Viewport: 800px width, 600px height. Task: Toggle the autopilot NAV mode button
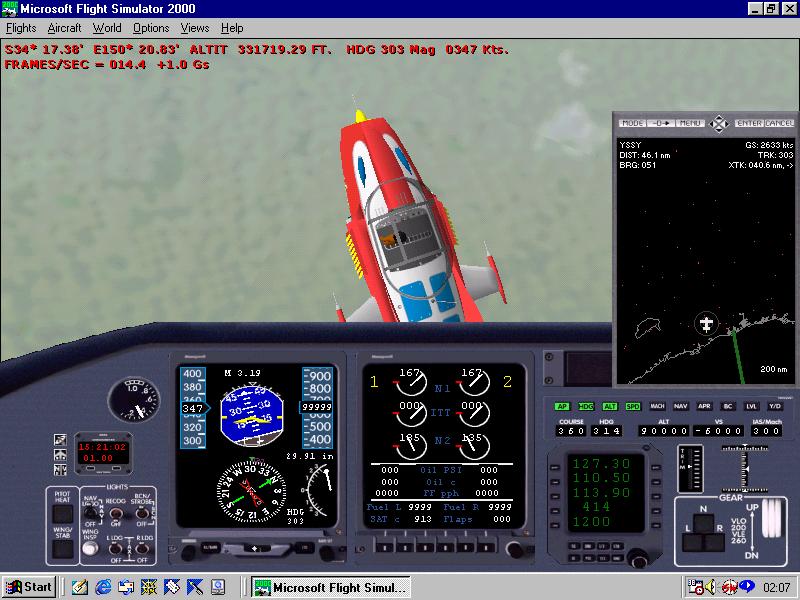(x=681, y=407)
